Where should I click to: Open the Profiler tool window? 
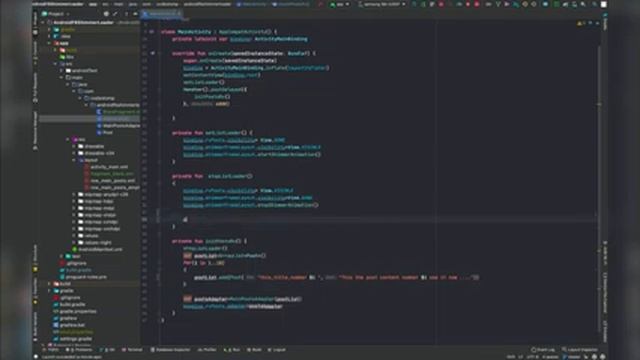coord(207,350)
